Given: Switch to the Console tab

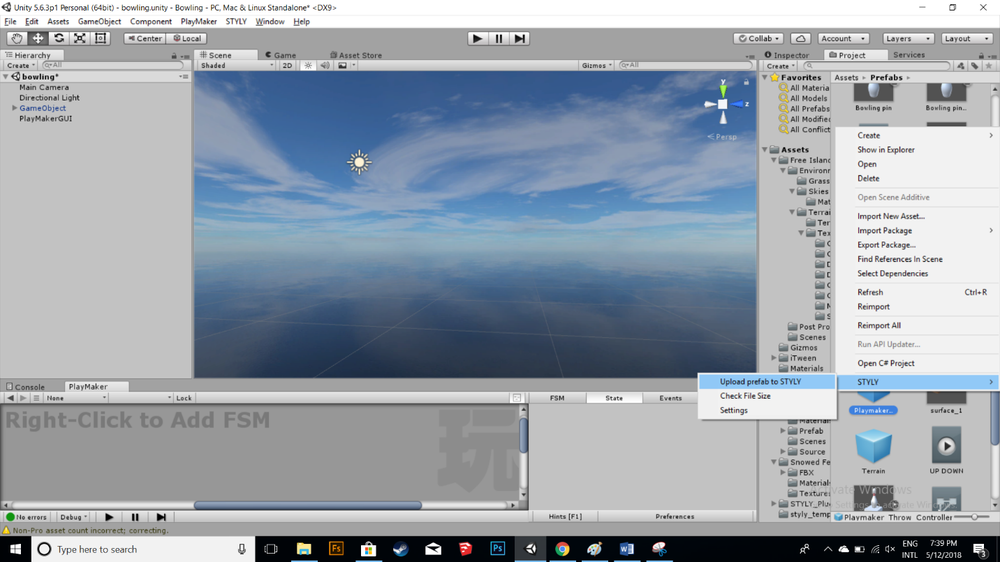Looking at the screenshot, I should [x=26, y=387].
